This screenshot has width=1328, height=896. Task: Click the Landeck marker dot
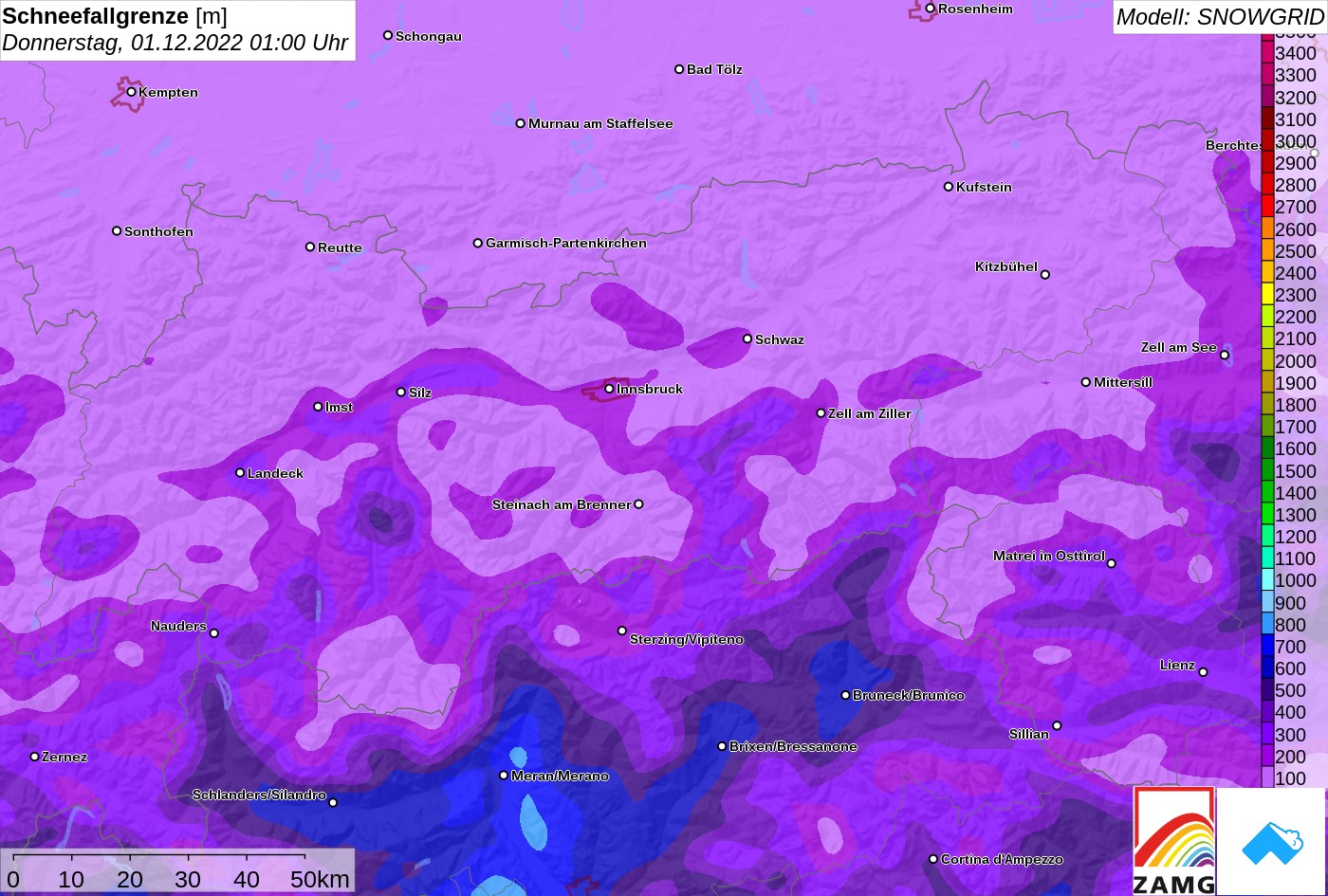[x=240, y=472]
